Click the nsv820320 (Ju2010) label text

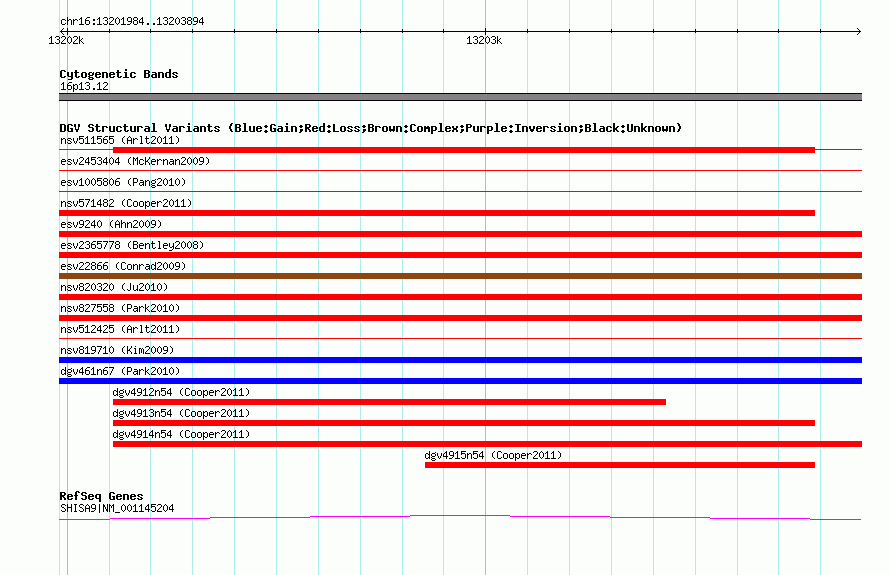click(114, 287)
